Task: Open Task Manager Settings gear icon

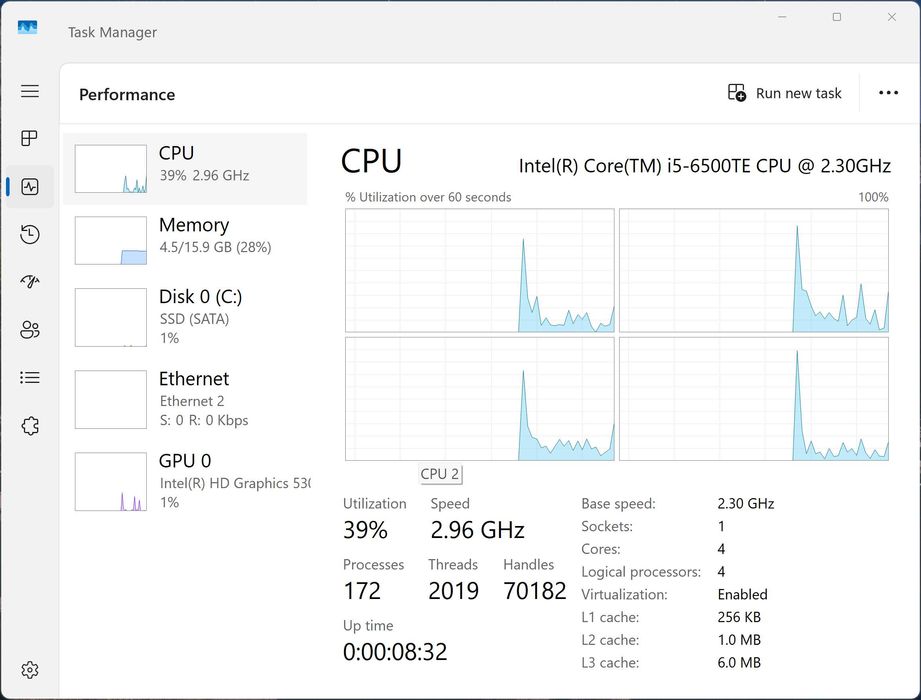Action: [x=30, y=670]
